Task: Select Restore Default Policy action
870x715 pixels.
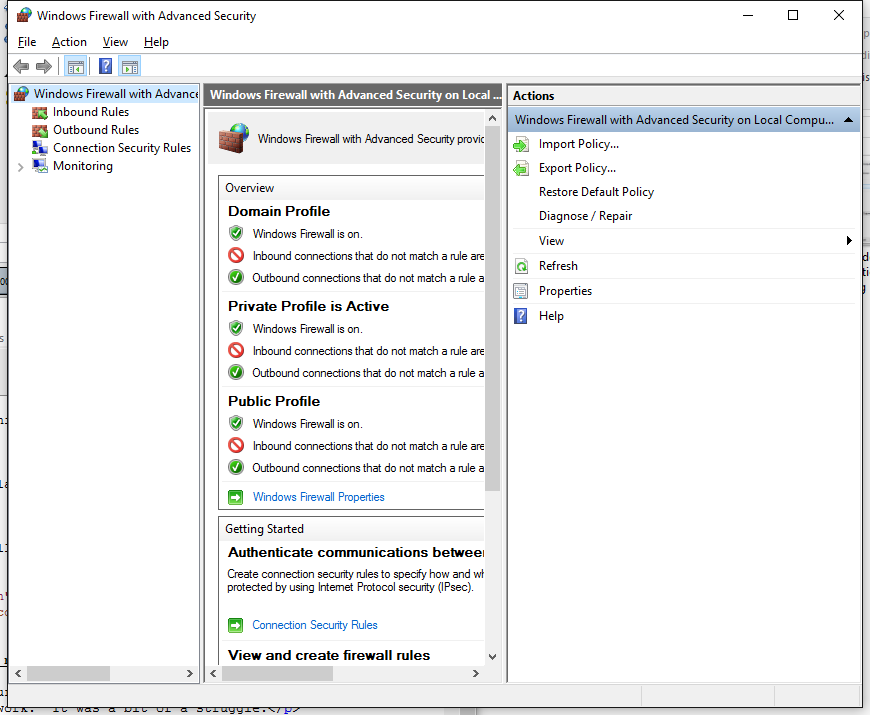Action: pos(596,192)
